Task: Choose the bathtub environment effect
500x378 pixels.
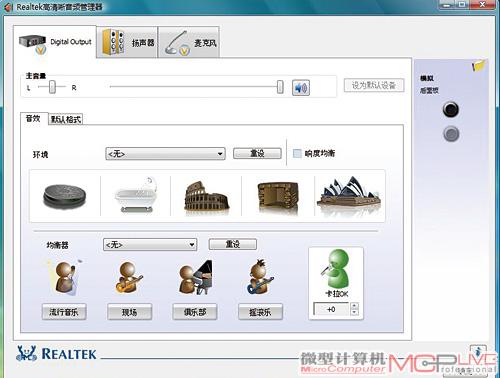Action: coord(136,195)
